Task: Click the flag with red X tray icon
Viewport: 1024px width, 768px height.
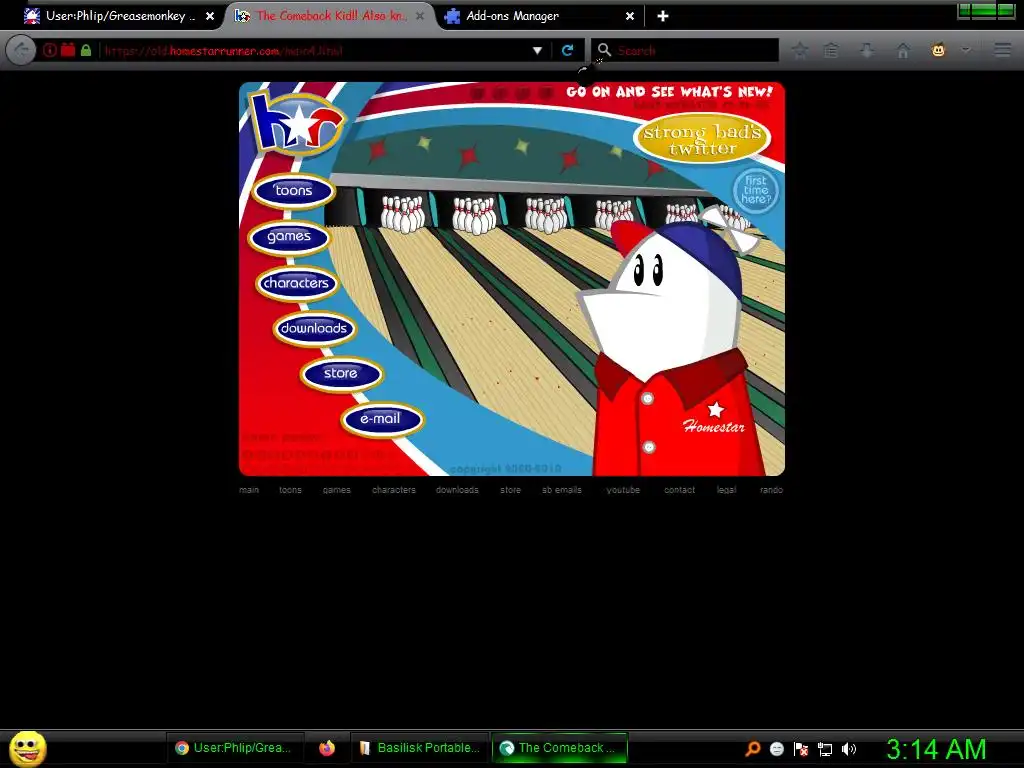Action: click(x=801, y=749)
